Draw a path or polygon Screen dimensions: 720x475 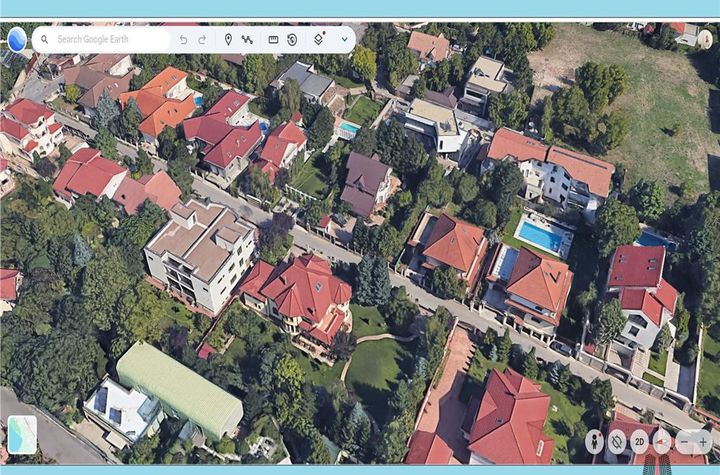(x=247, y=40)
